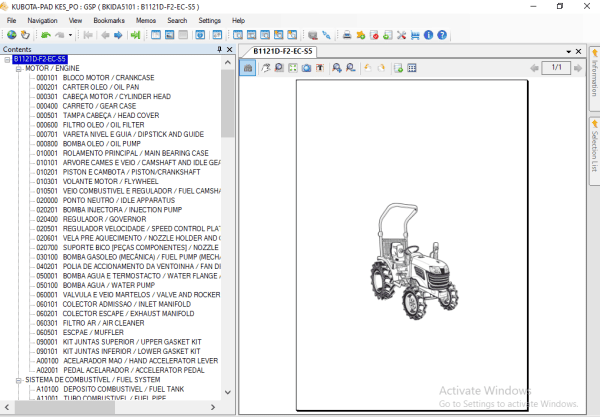Select the B1121D-F2-EC-S5 document tab
This screenshot has width=600, height=417.
[x=282, y=51]
